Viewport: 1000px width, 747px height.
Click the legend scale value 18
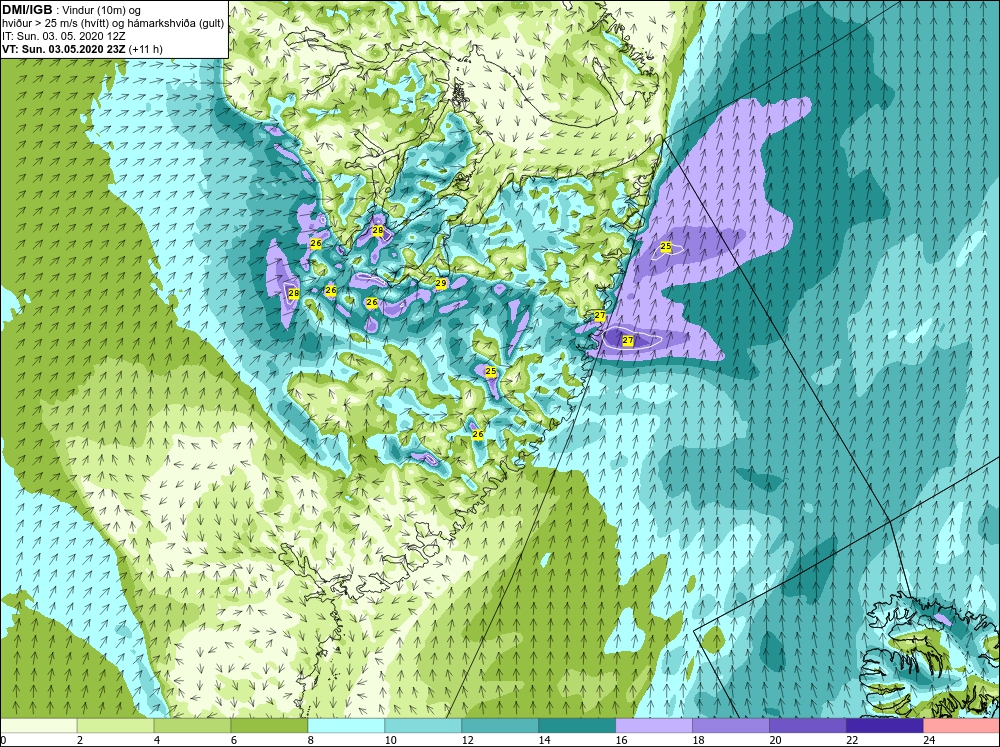[698, 740]
